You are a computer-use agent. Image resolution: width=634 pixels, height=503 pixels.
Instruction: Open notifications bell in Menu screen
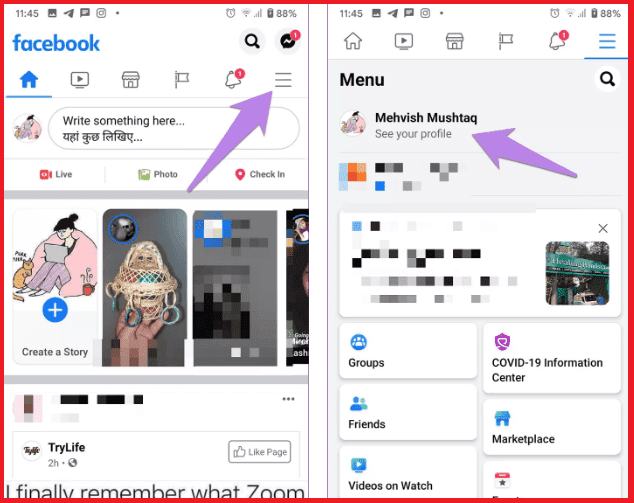click(x=558, y=40)
